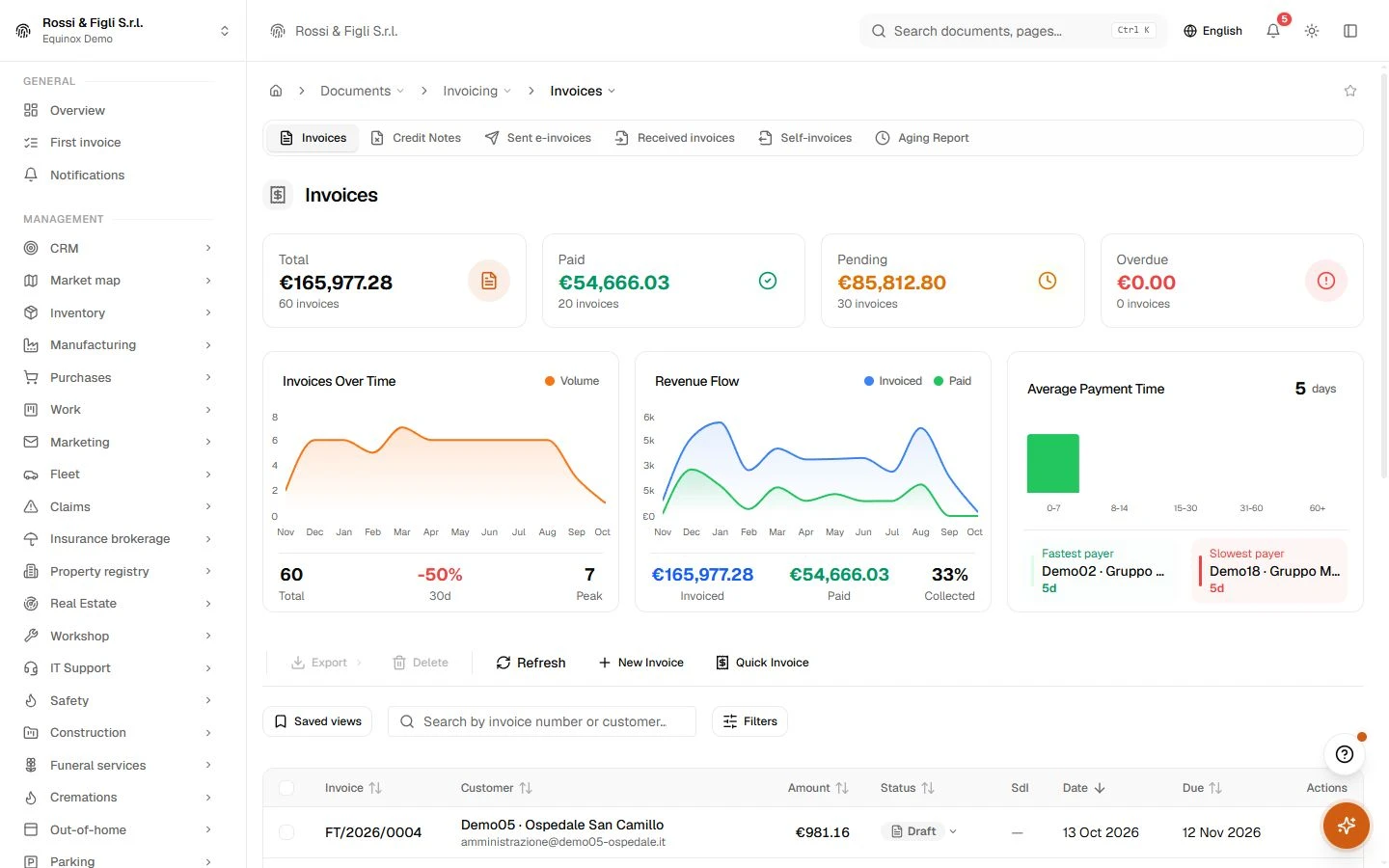Click the home breadcrumb icon
Screen dimensions: 1389x868
pyautogui.click(x=276, y=91)
